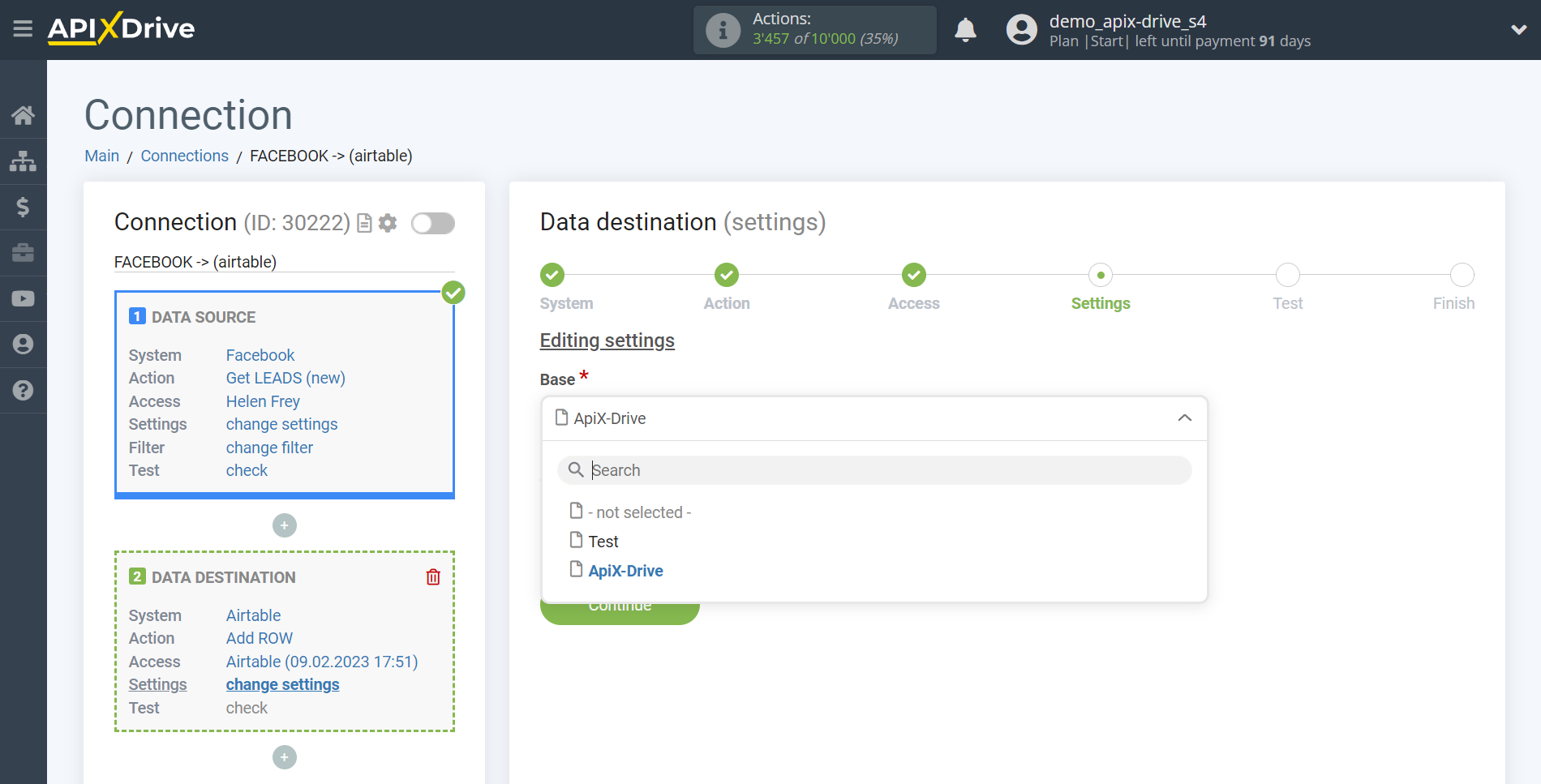Open the profile sidebar icon

23,345
